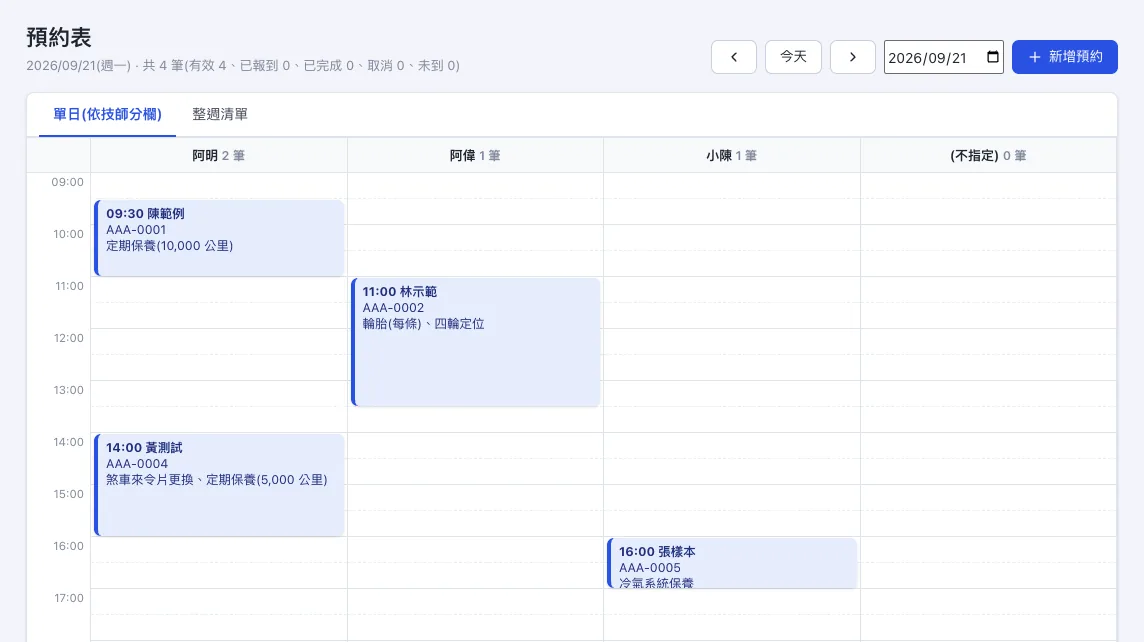
Task: Click the 13:00 time label
Action: pyautogui.click(x=69, y=390)
